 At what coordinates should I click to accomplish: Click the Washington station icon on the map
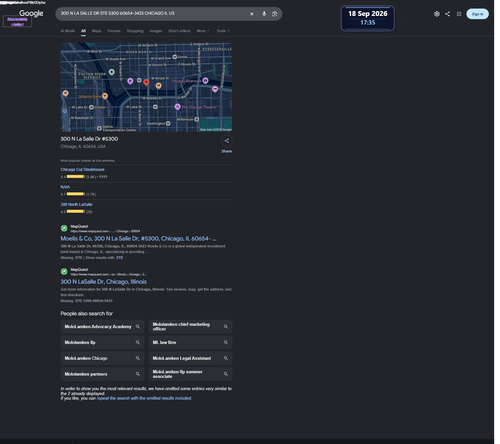coord(168,123)
